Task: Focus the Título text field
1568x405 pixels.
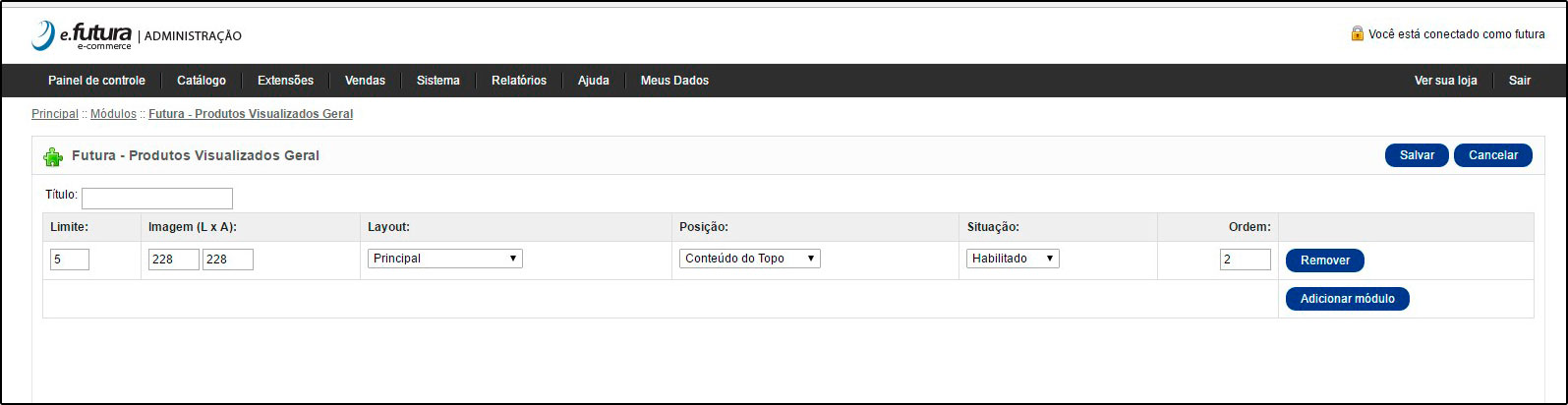Action: click(x=157, y=199)
